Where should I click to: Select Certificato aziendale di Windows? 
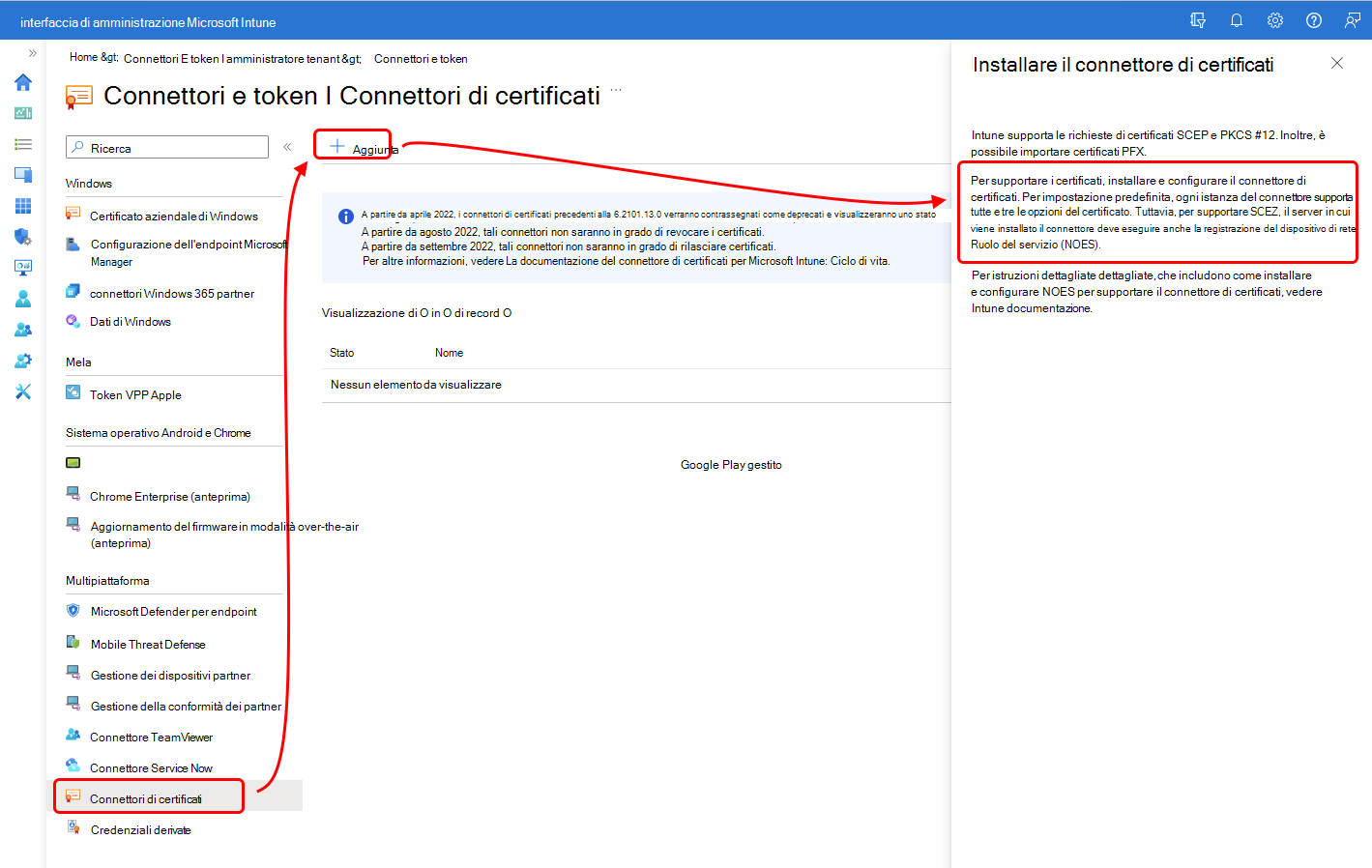pos(174,216)
